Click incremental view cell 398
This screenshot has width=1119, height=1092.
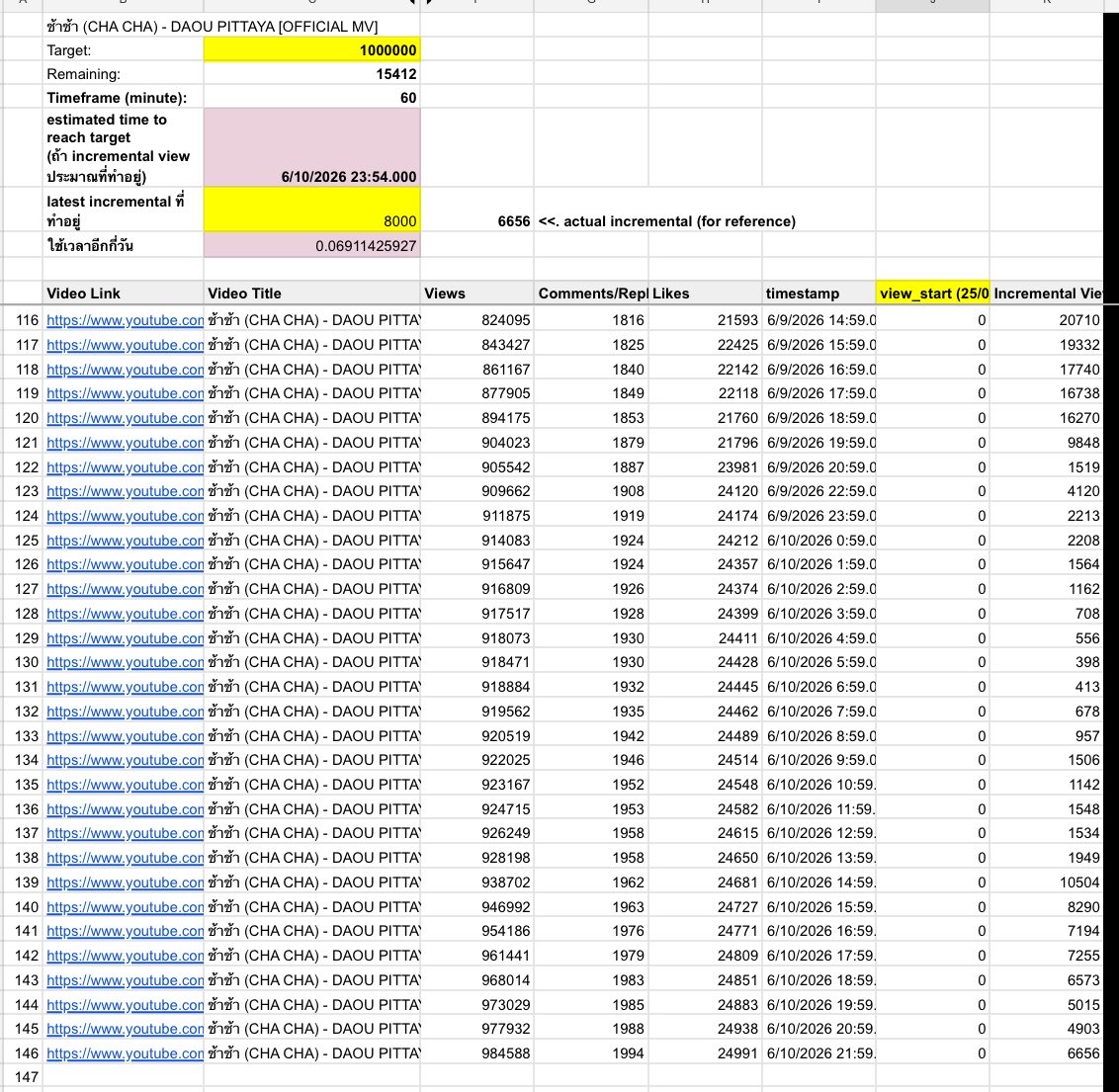(1046, 662)
